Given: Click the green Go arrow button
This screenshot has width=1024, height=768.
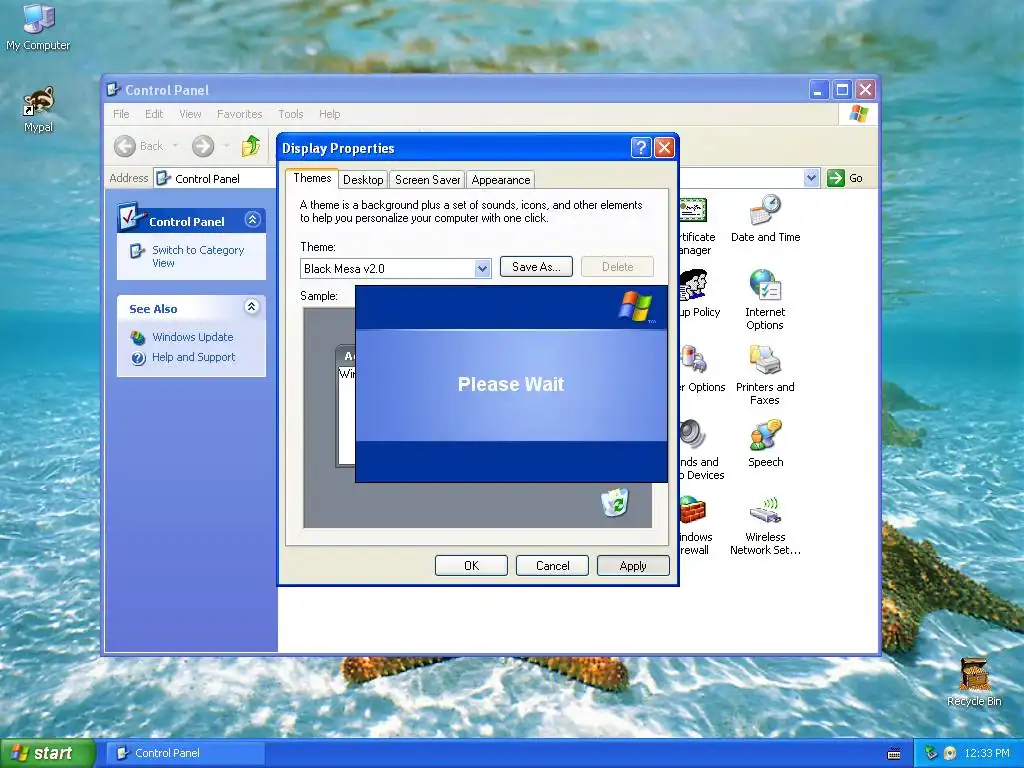Looking at the screenshot, I should pyautogui.click(x=835, y=178).
